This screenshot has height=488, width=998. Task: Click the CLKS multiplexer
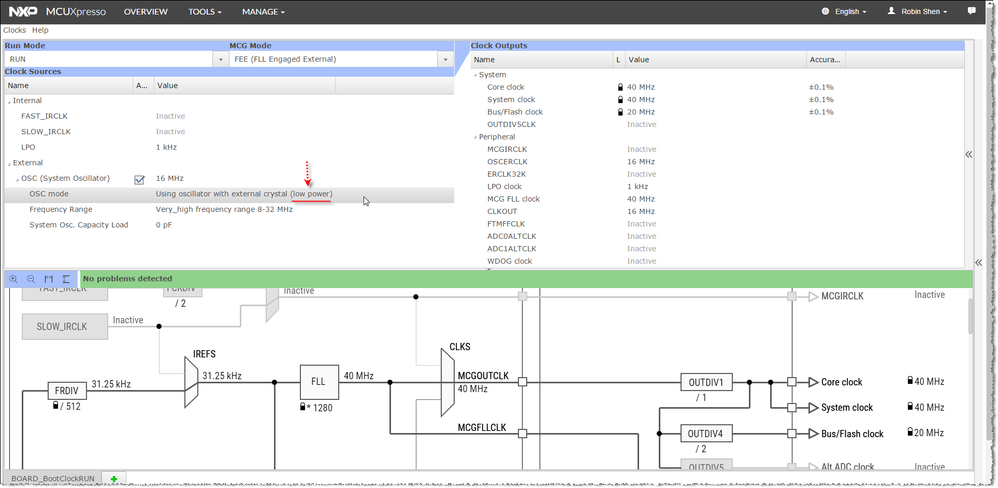pyautogui.click(x=448, y=382)
